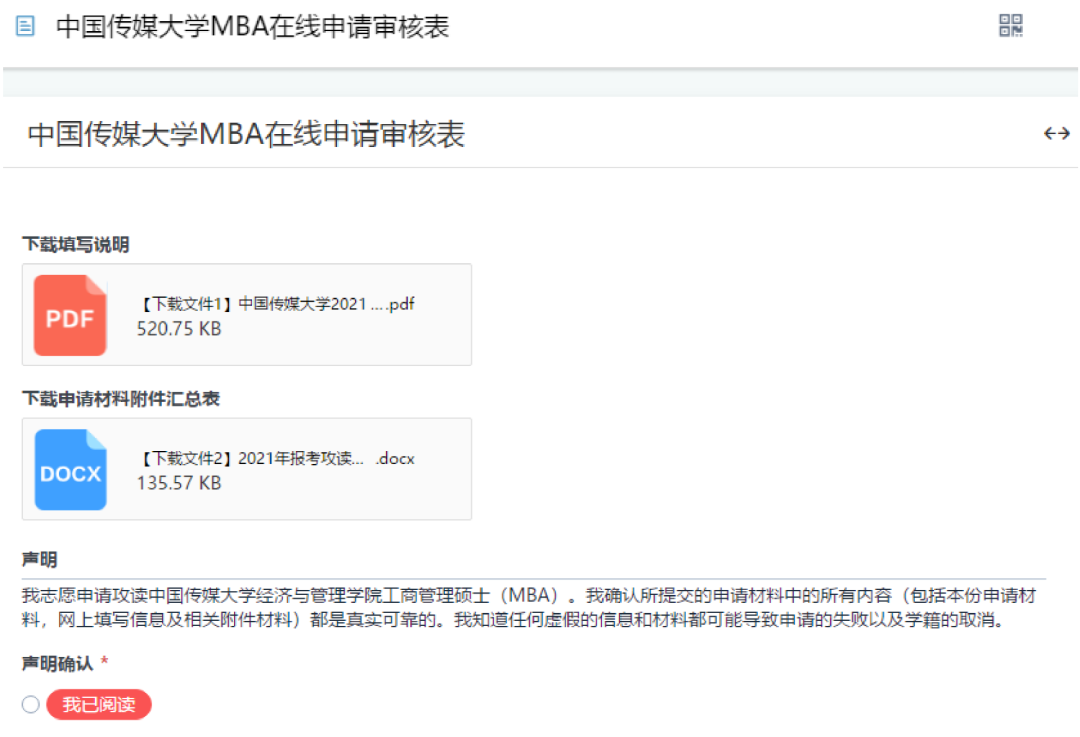Select the 我已阅读 radio button

[30, 705]
